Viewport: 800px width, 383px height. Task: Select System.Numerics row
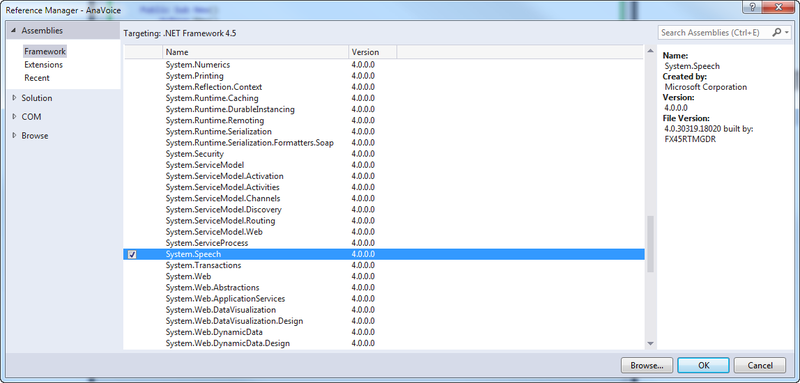[x=384, y=65]
